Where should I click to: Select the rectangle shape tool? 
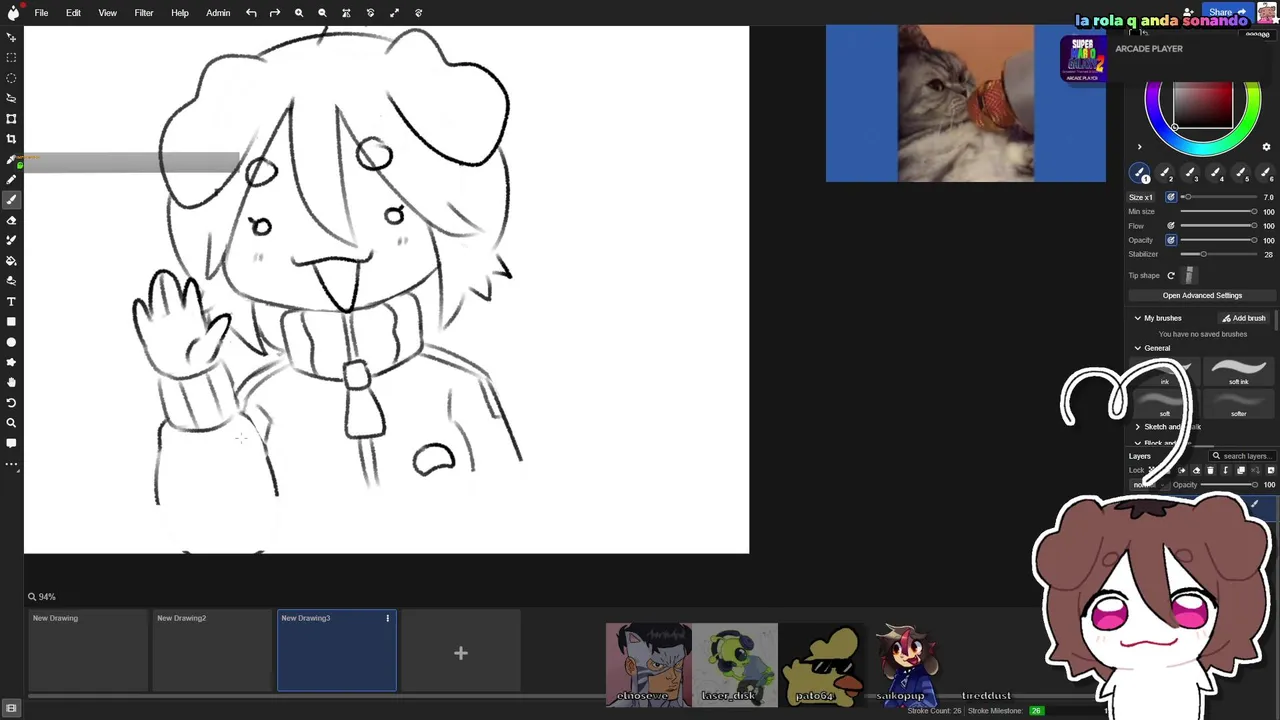[x=11, y=322]
